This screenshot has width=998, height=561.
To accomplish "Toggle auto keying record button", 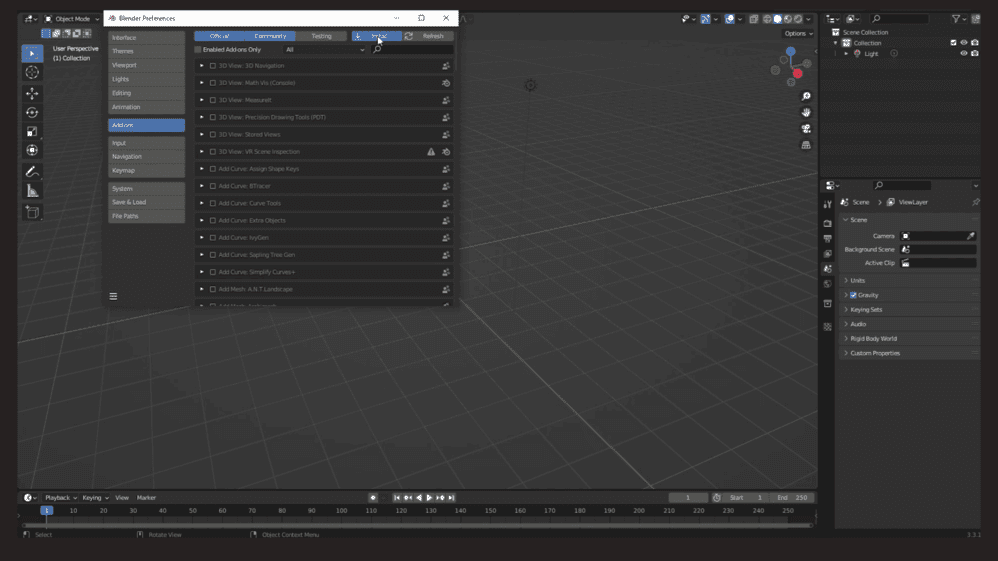I will [373, 498].
